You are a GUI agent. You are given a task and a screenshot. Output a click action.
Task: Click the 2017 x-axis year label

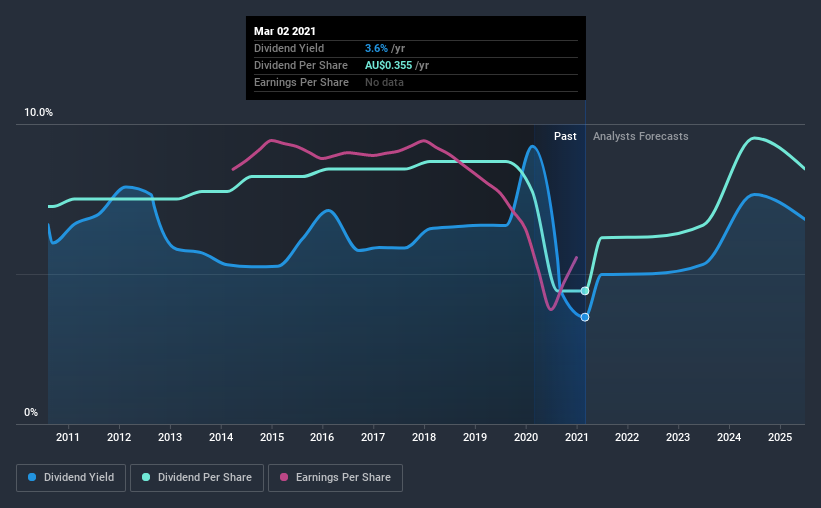373,437
